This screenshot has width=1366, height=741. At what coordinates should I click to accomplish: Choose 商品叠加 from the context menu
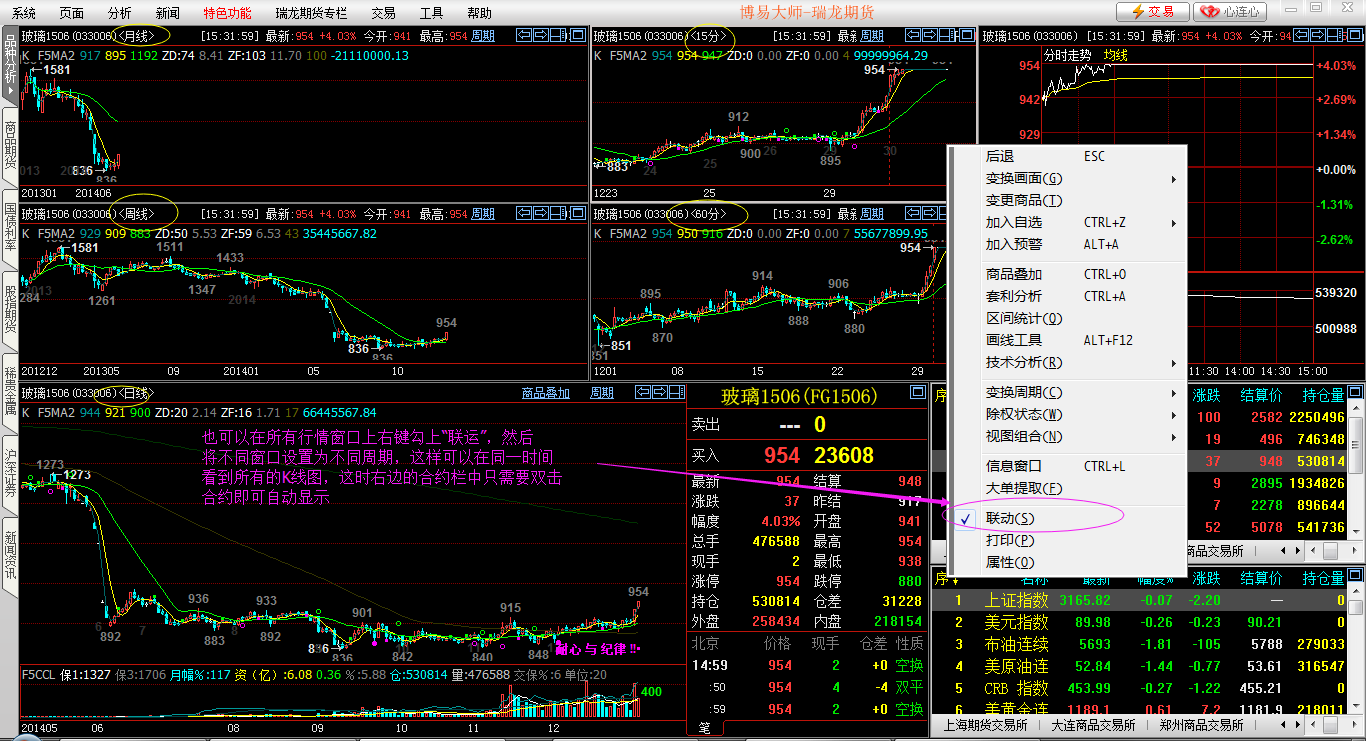pos(1014,274)
